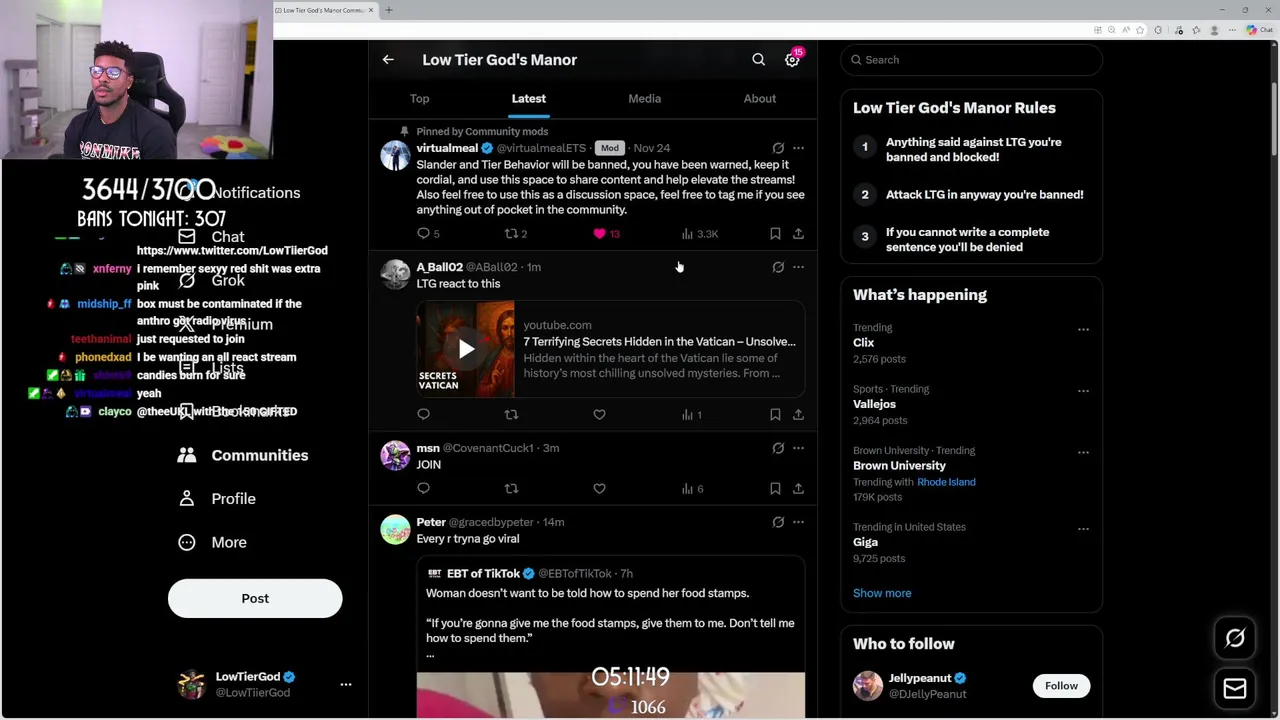The height and width of the screenshot is (720, 1280).
Task: Share virtualmeal's pinned post
Action: (x=798, y=234)
